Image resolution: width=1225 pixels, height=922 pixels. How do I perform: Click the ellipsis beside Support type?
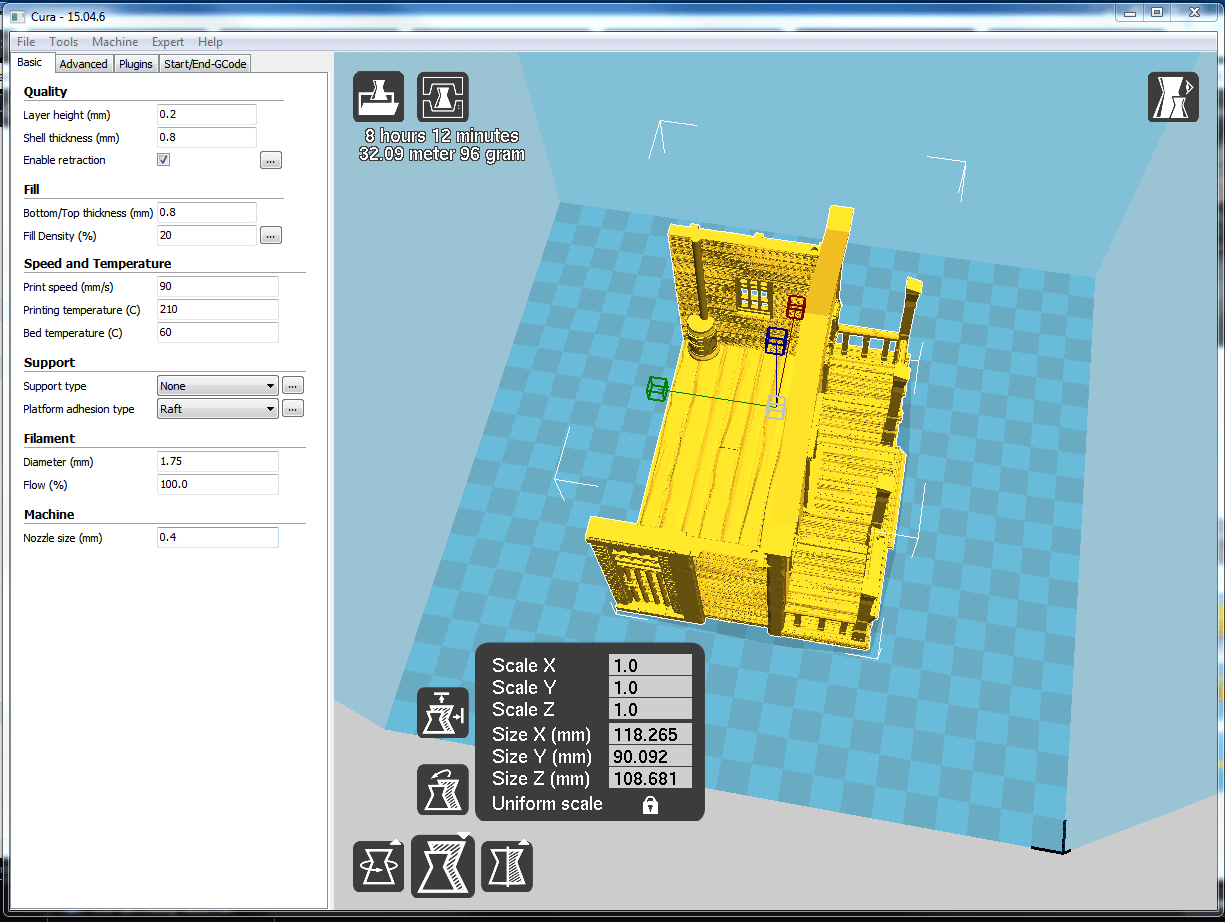tap(293, 385)
